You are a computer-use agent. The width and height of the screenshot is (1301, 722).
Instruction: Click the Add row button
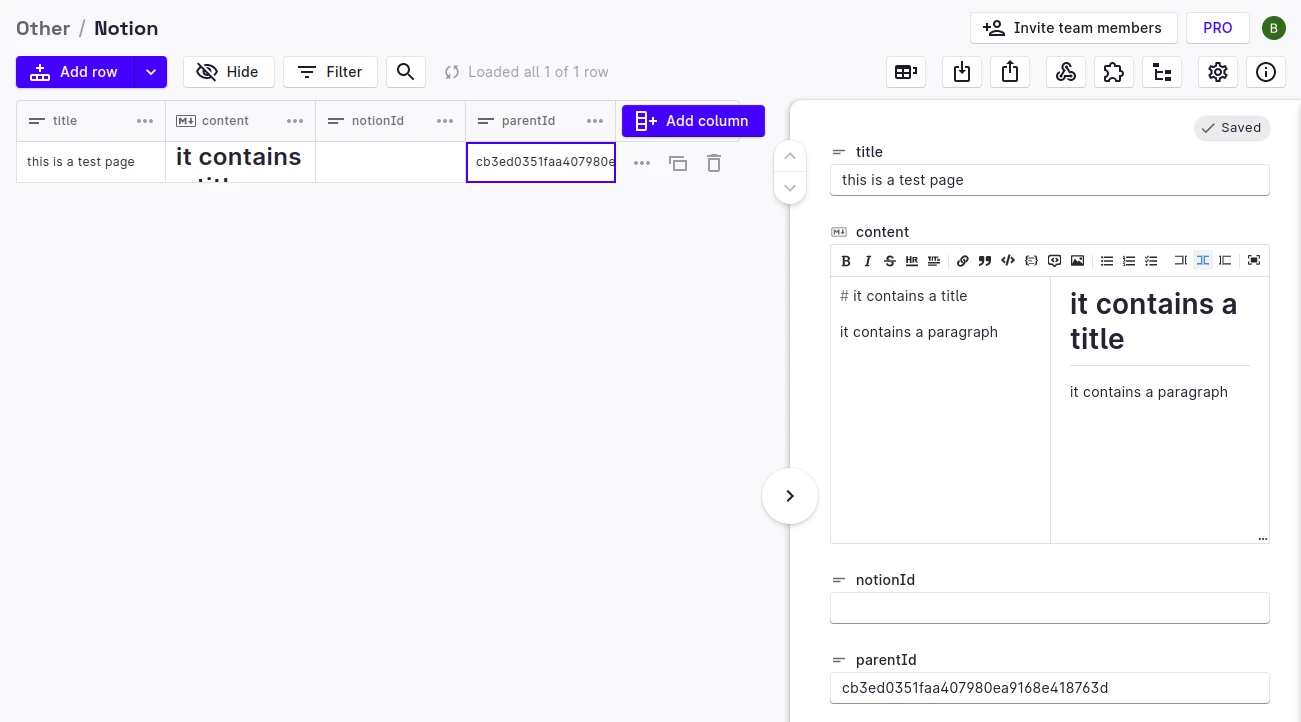pos(75,72)
